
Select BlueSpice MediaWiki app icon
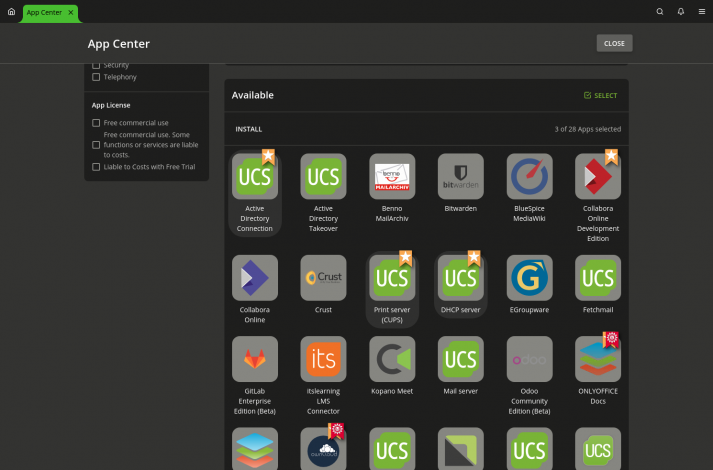click(x=529, y=176)
